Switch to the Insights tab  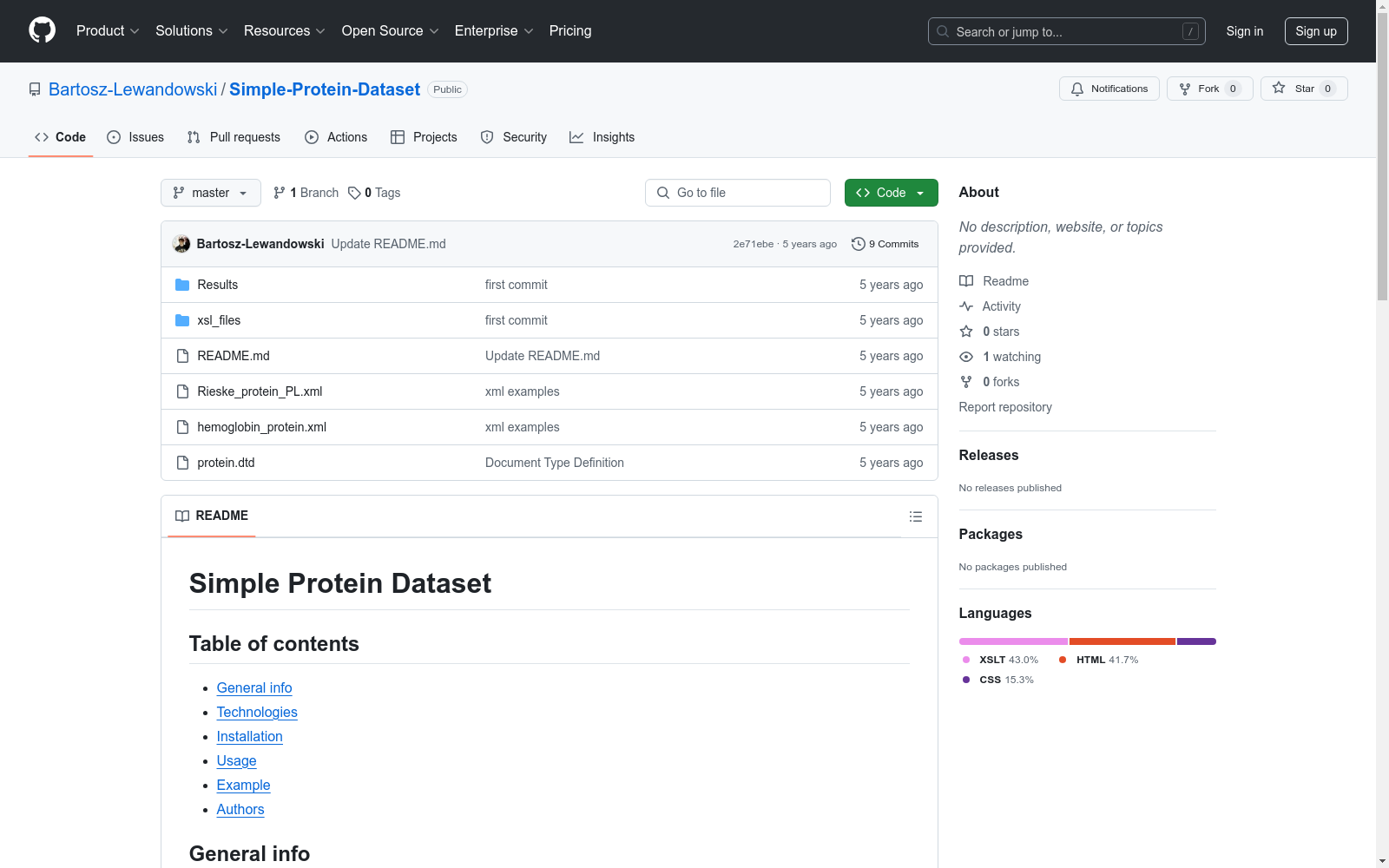click(x=602, y=137)
